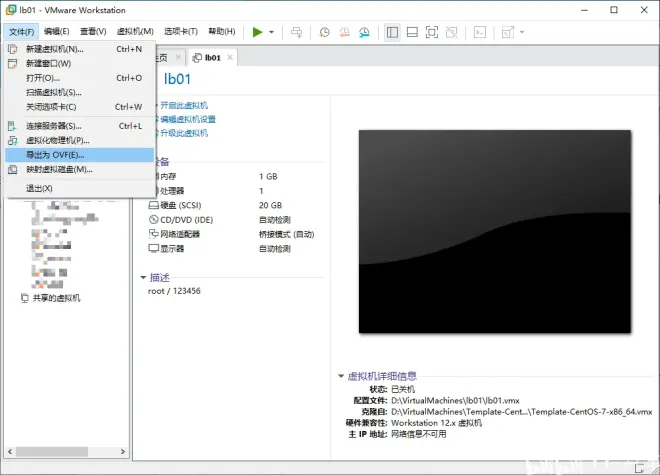Click the library horizontal scrollbar thumb
660x475 pixels.
click(x=52, y=452)
